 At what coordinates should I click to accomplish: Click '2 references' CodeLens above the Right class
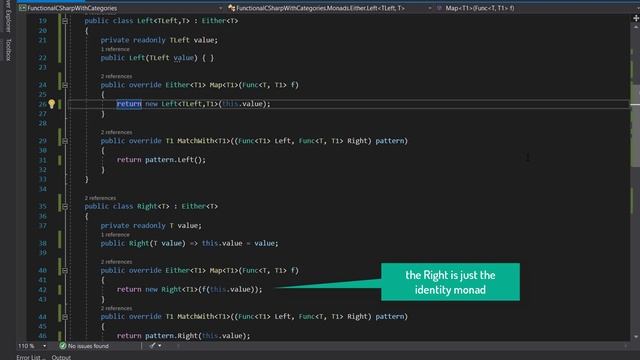[100, 198]
